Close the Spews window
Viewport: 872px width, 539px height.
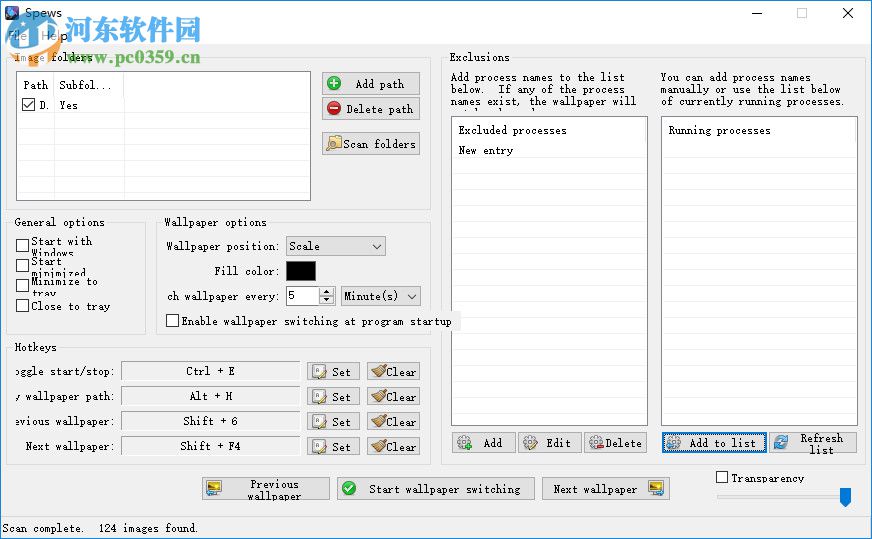click(x=848, y=13)
